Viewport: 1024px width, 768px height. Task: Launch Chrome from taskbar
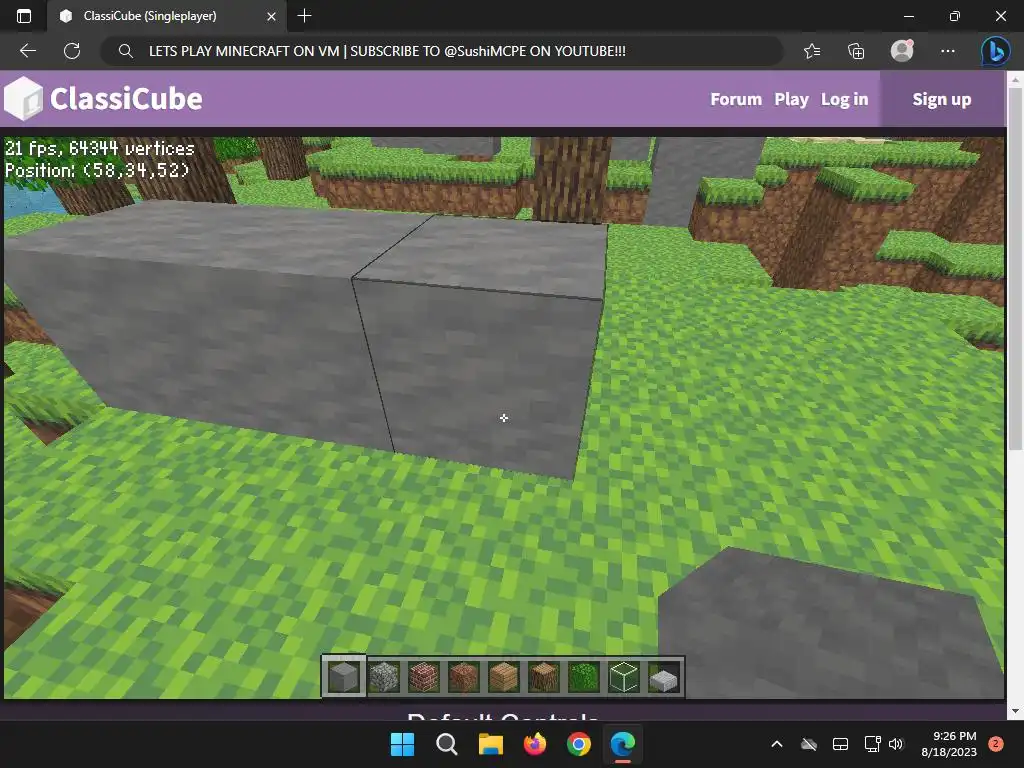[579, 744]
